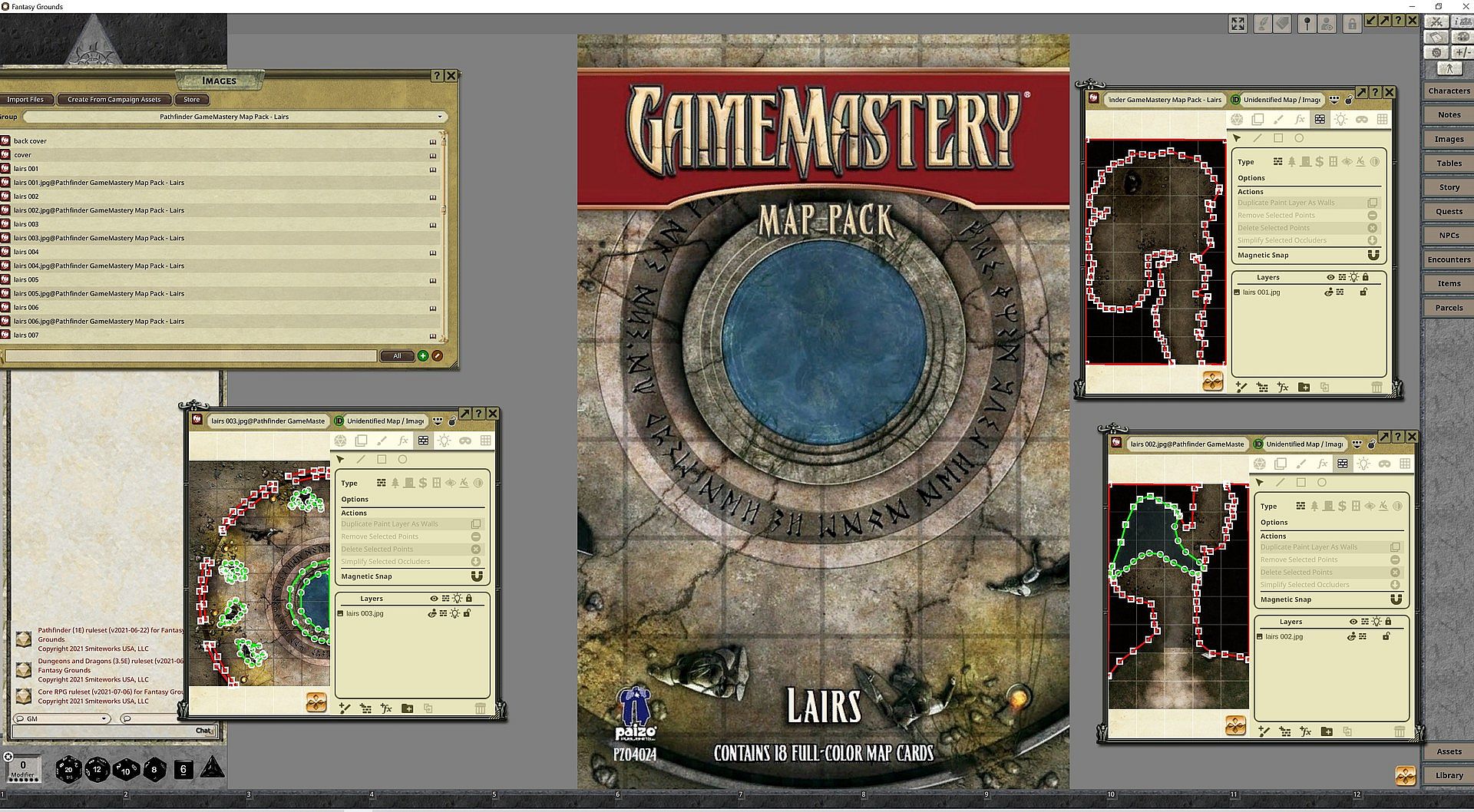Toggle edit mode in the Images list
Screen dimensions: 1474x812
438,356
